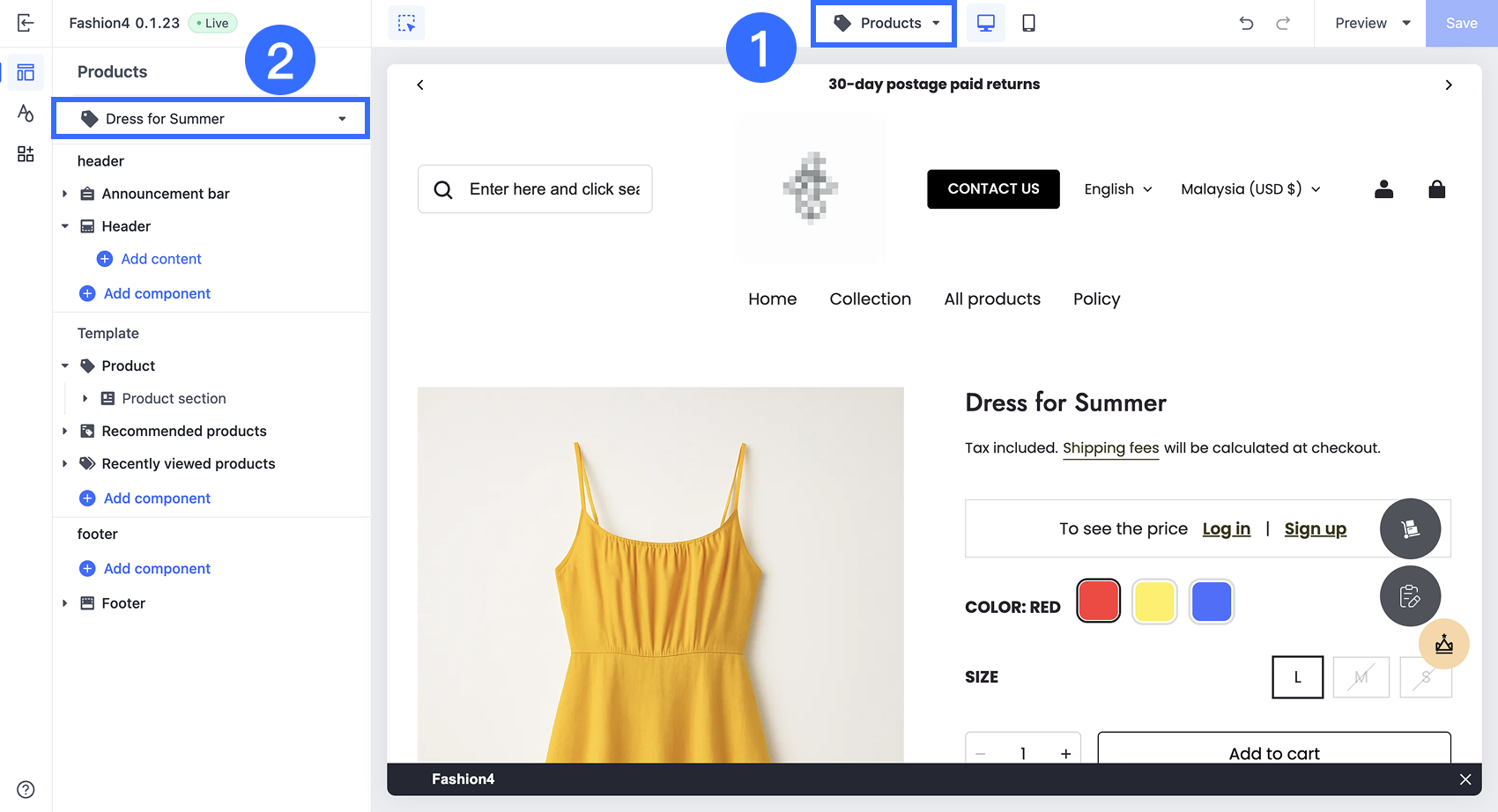The image size is (1498, 812).
Task: Select the Sections panel icon in sidebar
Action: 25,72
